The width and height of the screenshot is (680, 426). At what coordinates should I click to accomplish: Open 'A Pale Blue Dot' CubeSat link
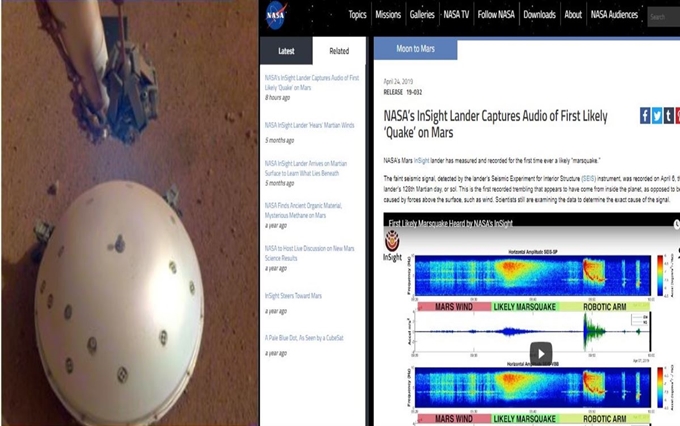pos(304,338)
